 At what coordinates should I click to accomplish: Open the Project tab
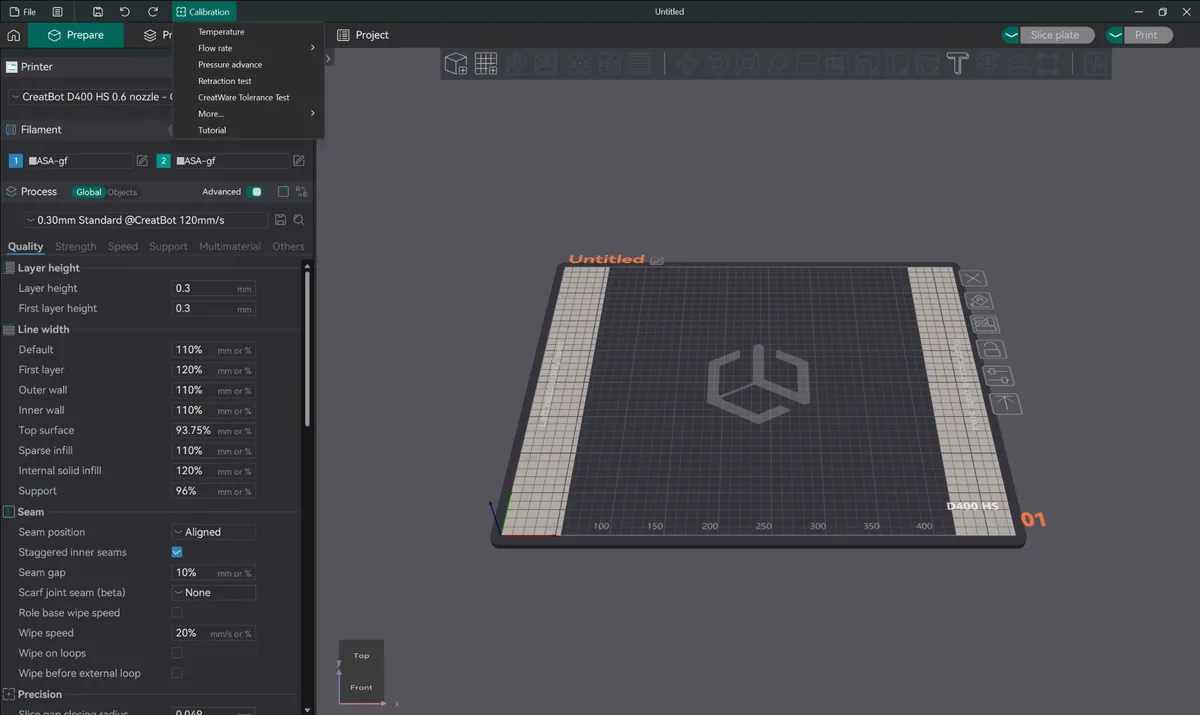[x=363, y=35]
